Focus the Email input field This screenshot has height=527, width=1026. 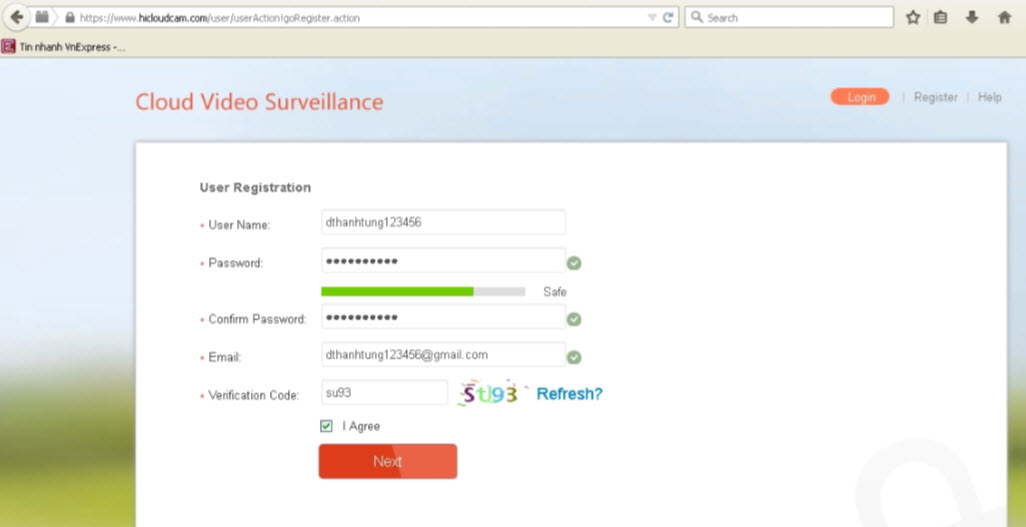coord(443,355)
